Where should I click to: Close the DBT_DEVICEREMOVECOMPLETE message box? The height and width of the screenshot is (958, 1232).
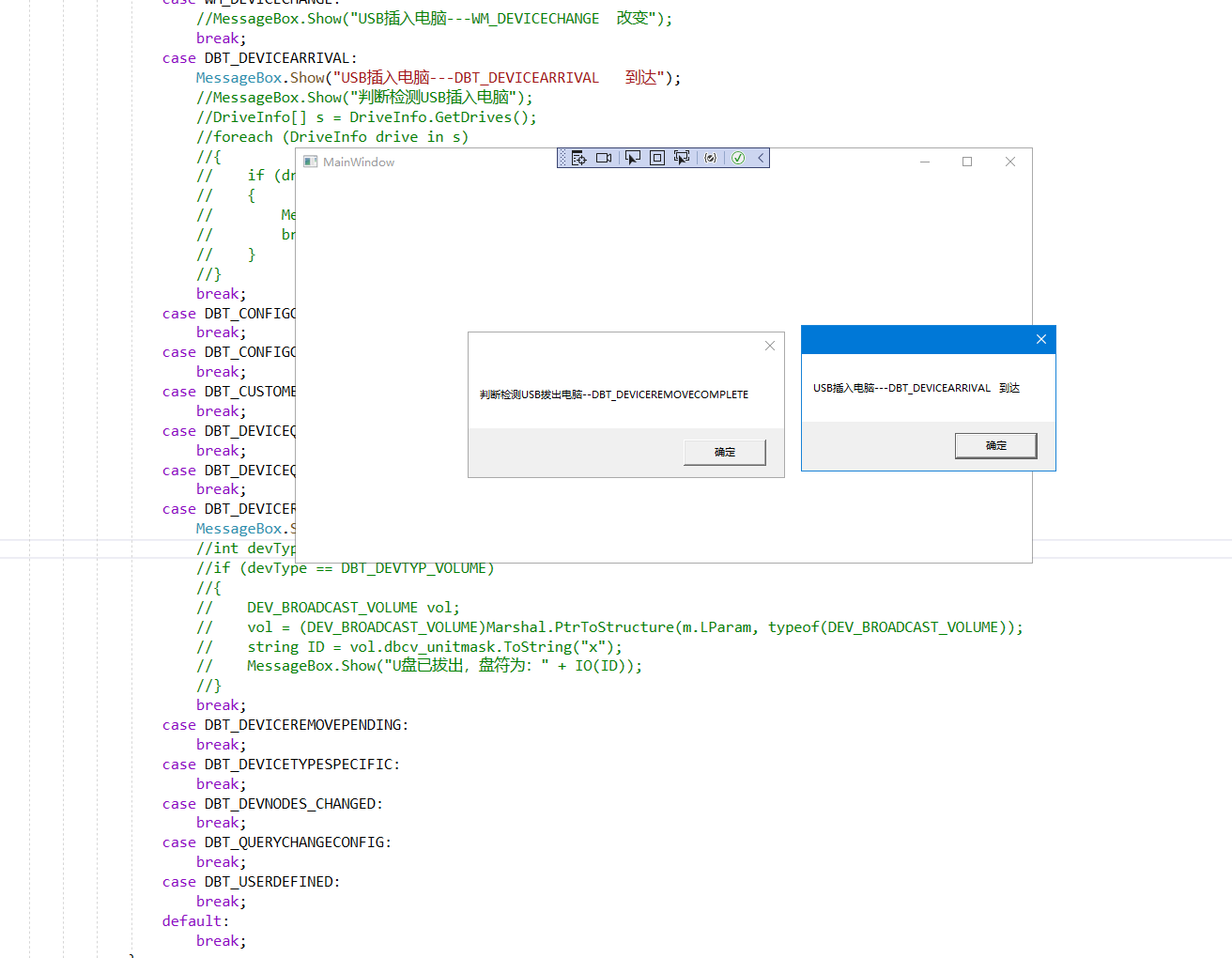tap(770, 346)
